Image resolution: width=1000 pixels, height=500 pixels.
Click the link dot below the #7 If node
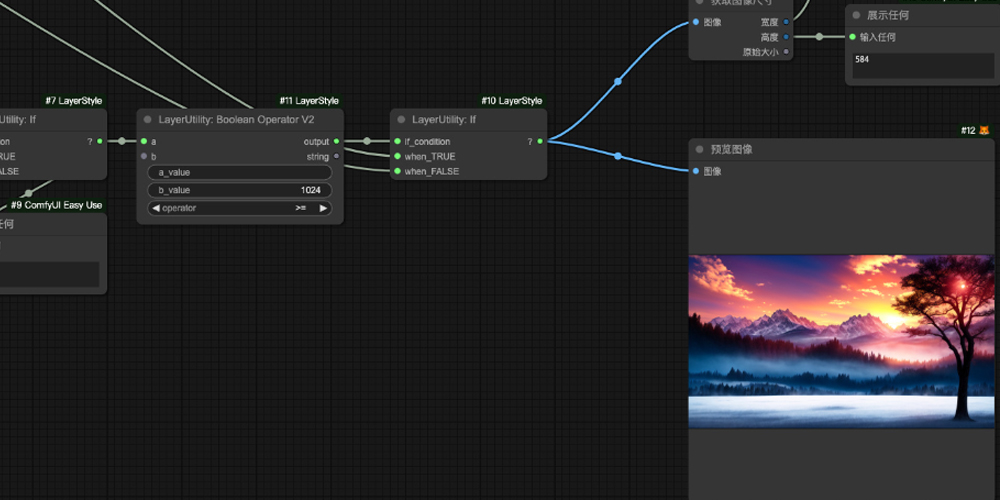pos(28,193)
